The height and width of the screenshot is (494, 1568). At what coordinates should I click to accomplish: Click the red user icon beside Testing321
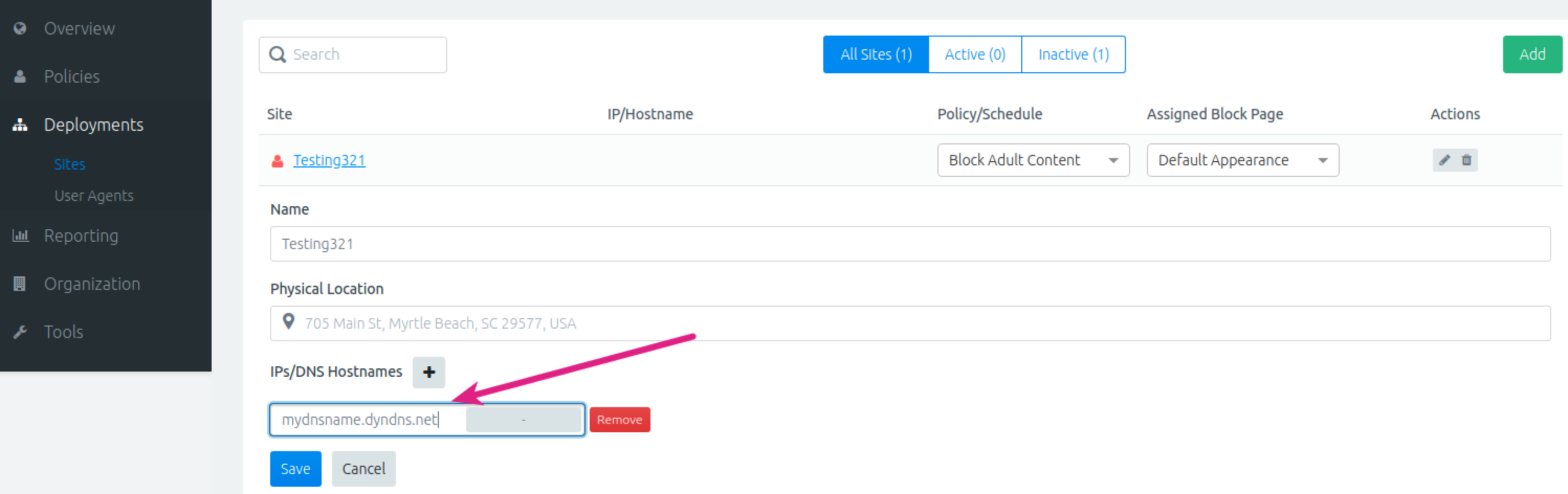pos(278,160)
